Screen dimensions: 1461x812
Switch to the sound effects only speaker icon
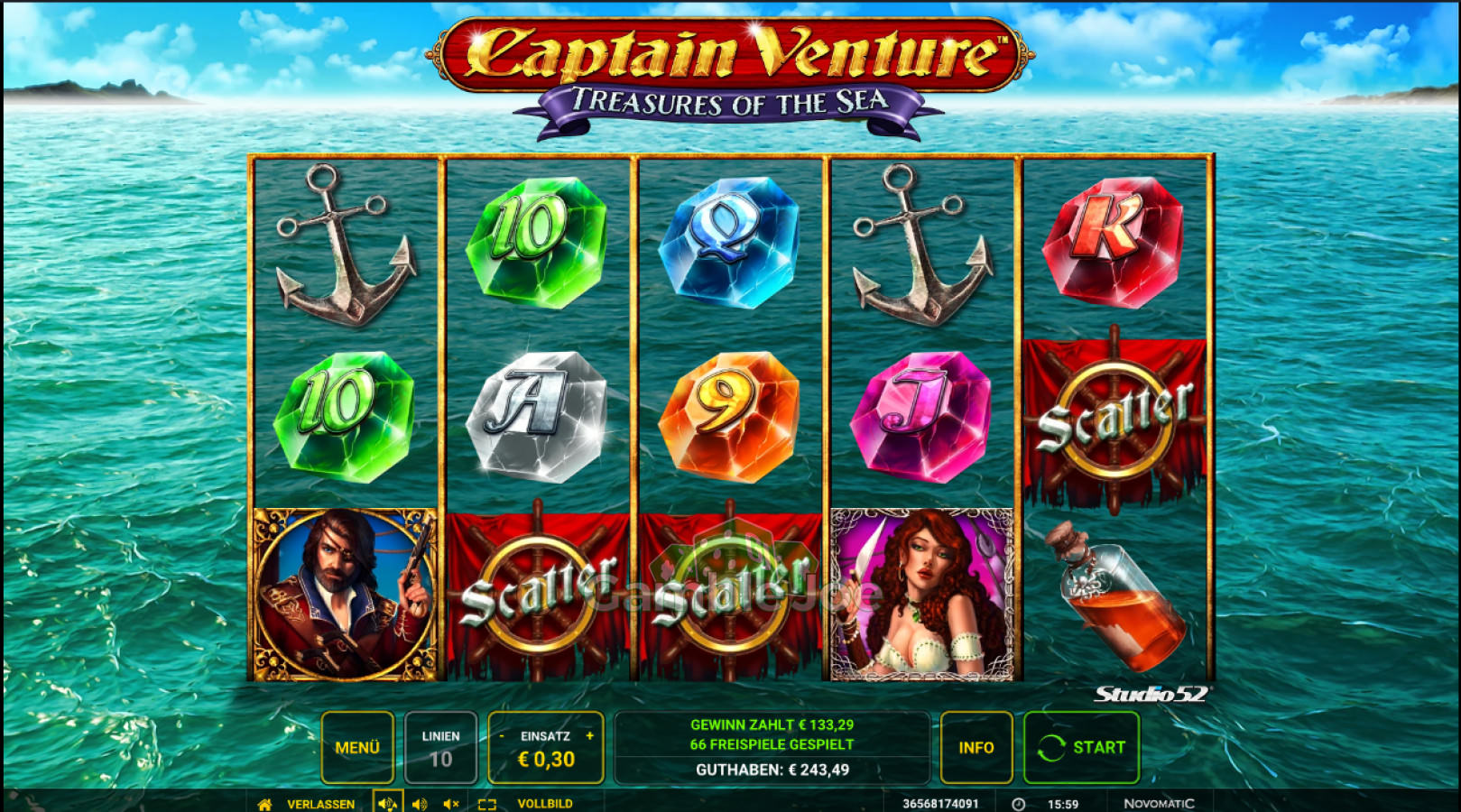click(420, 804)
